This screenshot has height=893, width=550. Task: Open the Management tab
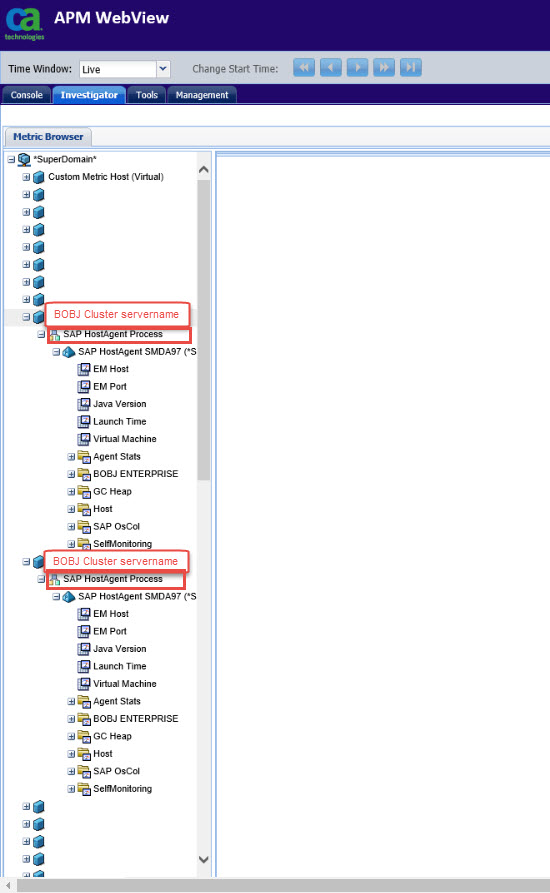(x=202, y=95)
